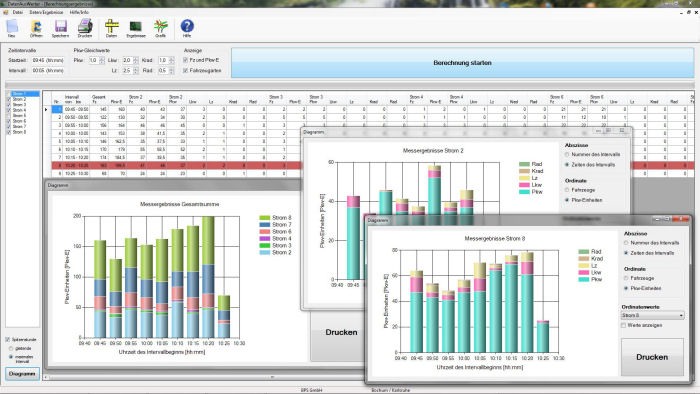Click the Startzeit input field

coord(48,60)
